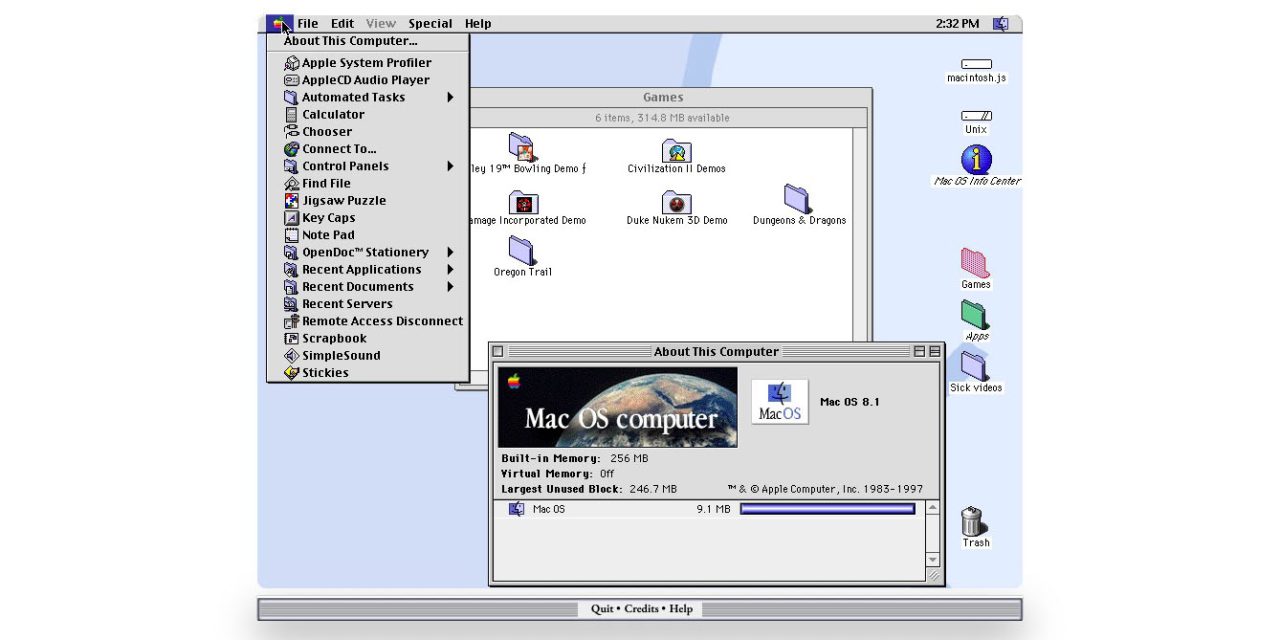Toggle windowshade collapse on About This Computer
This screenshot has height=640, width=1280.
tap(934, 352)
